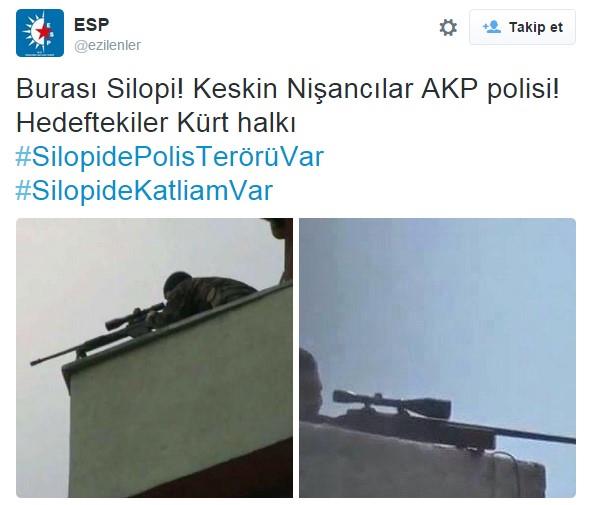Click the red star in ESP logo
The width and height of the screenshot is (590, 505).
tap(43, 32)
